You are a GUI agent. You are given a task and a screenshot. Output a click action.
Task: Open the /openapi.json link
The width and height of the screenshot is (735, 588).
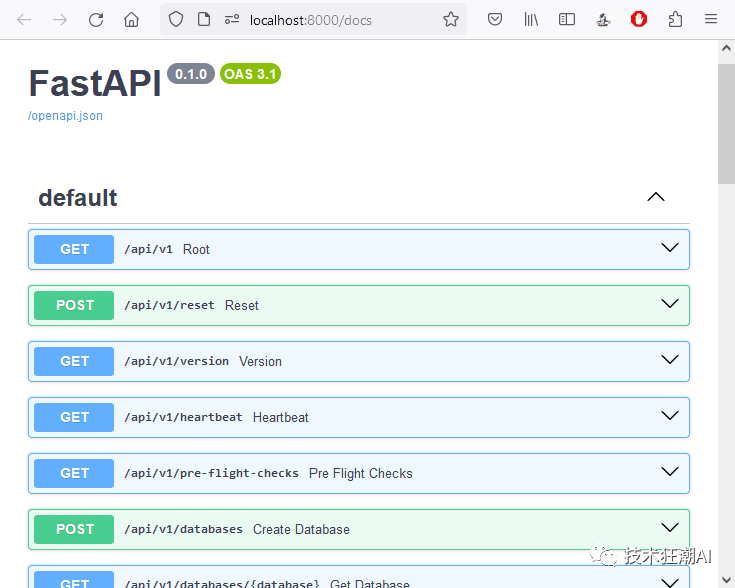tap(65, 116)
